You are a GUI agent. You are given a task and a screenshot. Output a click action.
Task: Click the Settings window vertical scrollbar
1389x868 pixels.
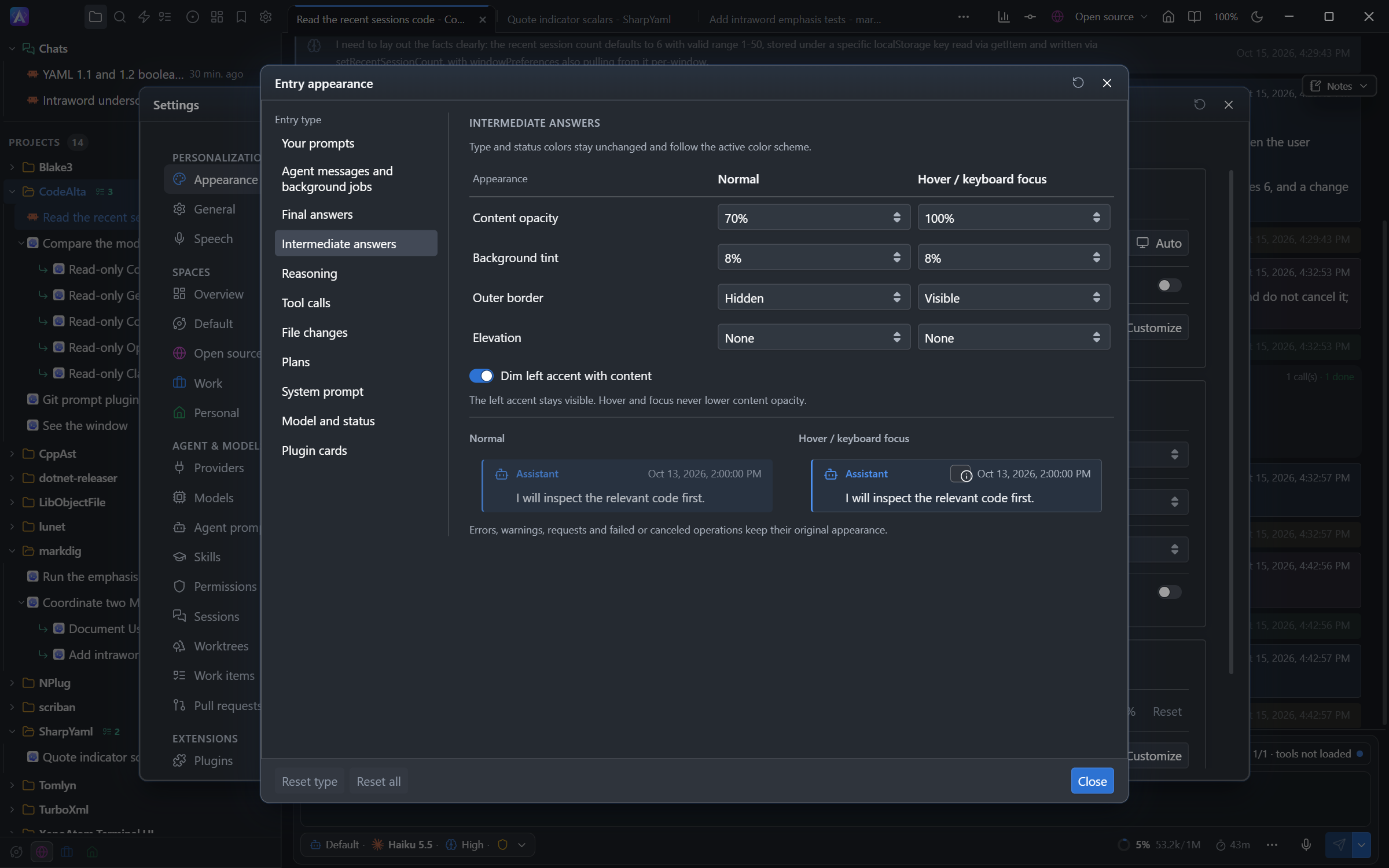tap(1230, 422)
